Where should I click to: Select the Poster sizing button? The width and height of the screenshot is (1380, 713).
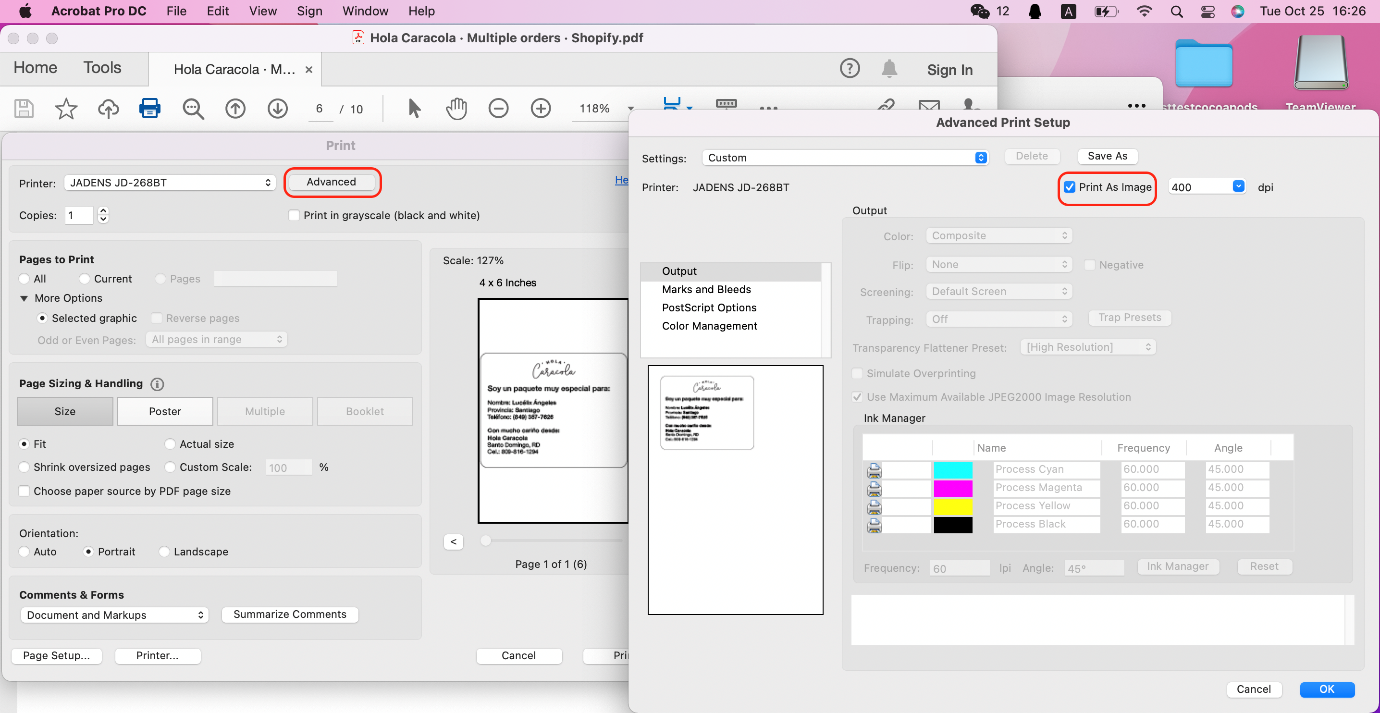click(x=165, y=411)
